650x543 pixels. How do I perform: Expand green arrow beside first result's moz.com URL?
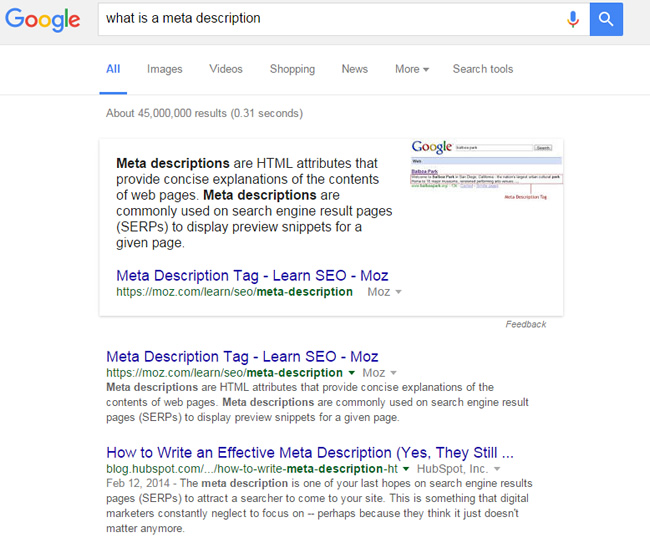[352, 373]
